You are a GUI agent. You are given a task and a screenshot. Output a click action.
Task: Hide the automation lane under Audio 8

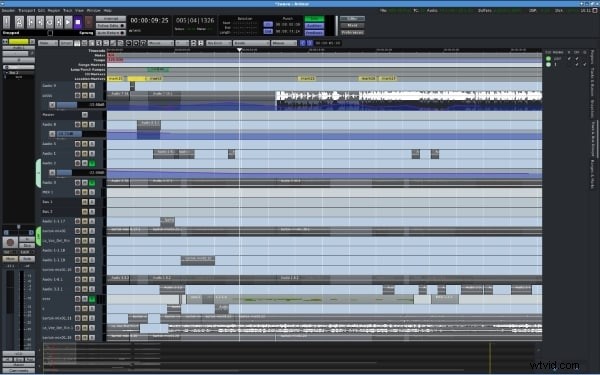click(x=52, y=134)
